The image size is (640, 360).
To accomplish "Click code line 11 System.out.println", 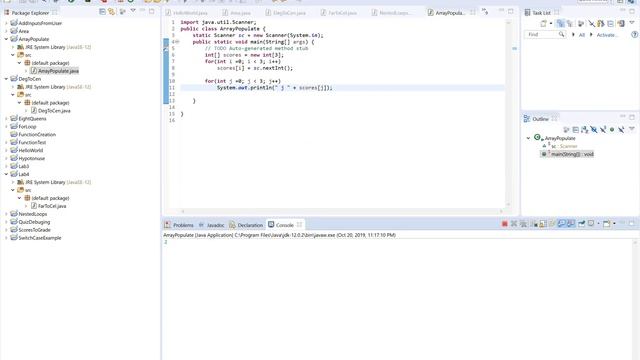I will point(274,88).
